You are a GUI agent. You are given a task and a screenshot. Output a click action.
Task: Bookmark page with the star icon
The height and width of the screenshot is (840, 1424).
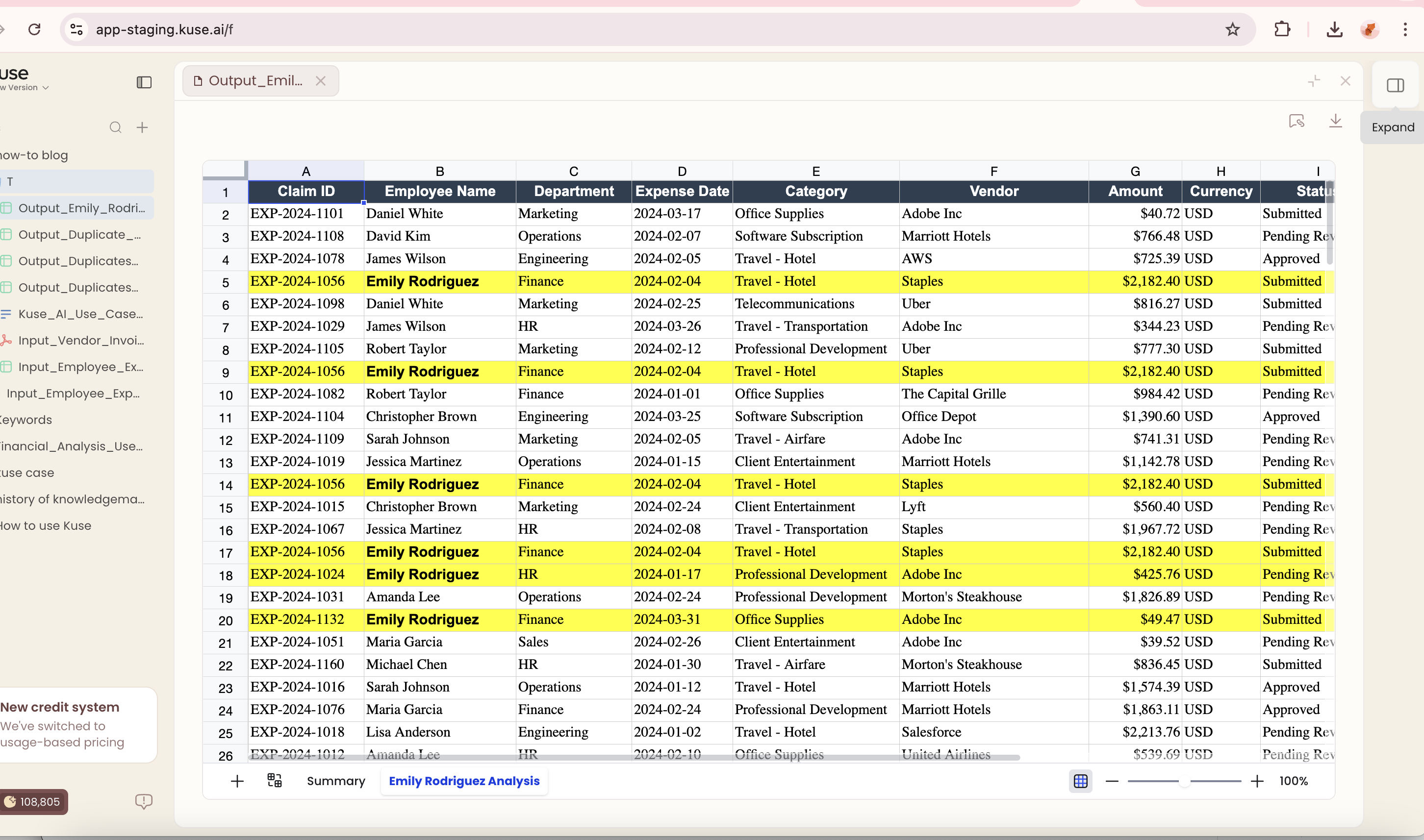tap(1232, 29)
